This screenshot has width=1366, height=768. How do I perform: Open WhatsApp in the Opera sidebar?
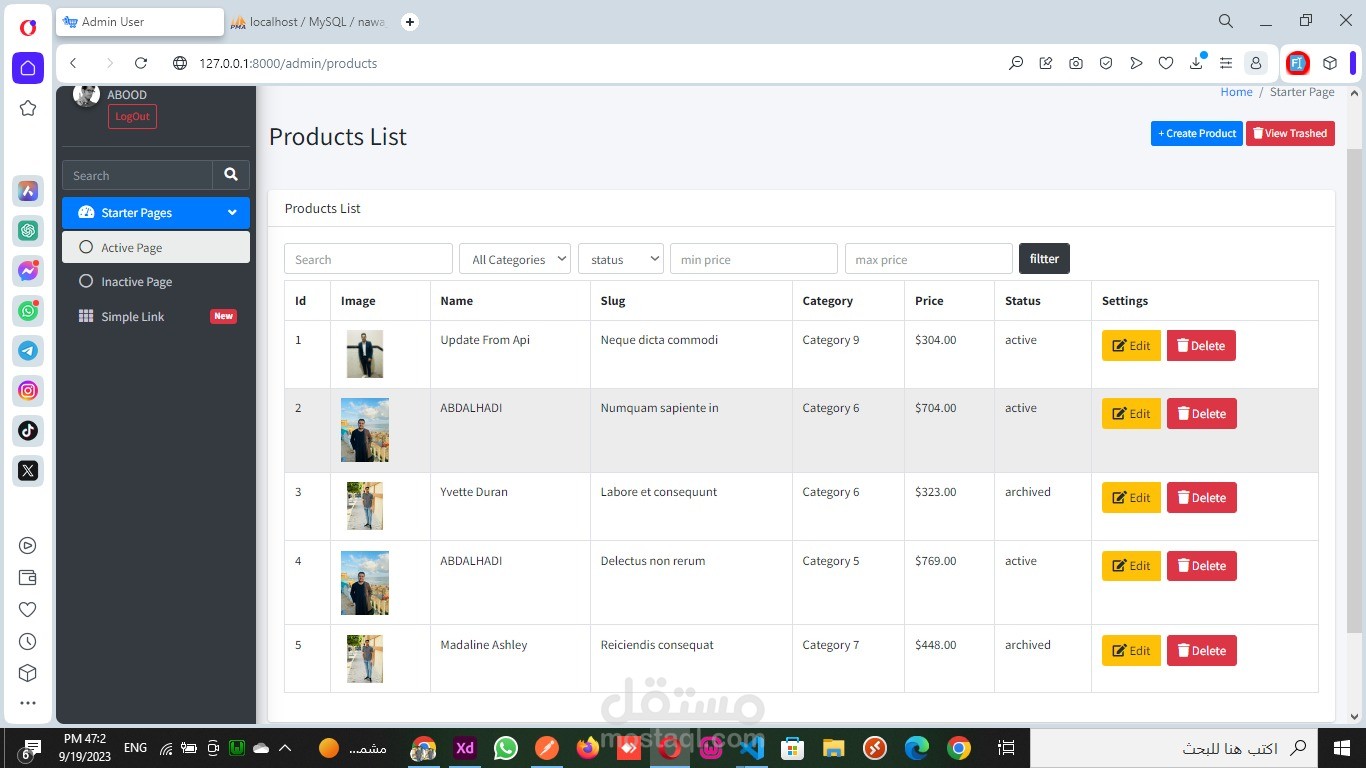pyautogui.click(x=28, y=311)
